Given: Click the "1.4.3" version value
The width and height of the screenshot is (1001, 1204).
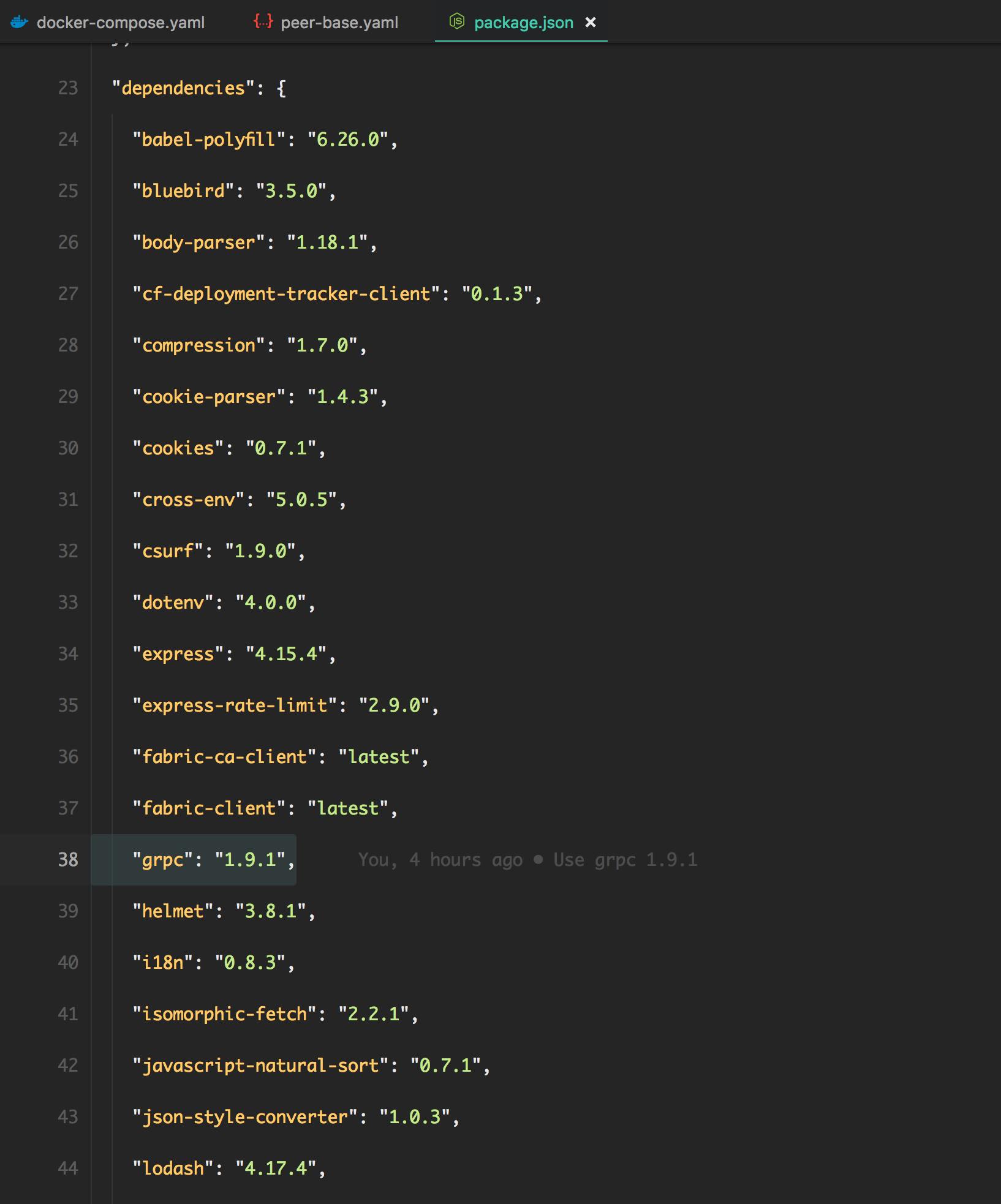Looking at the screenshot, I should [343, 397].
